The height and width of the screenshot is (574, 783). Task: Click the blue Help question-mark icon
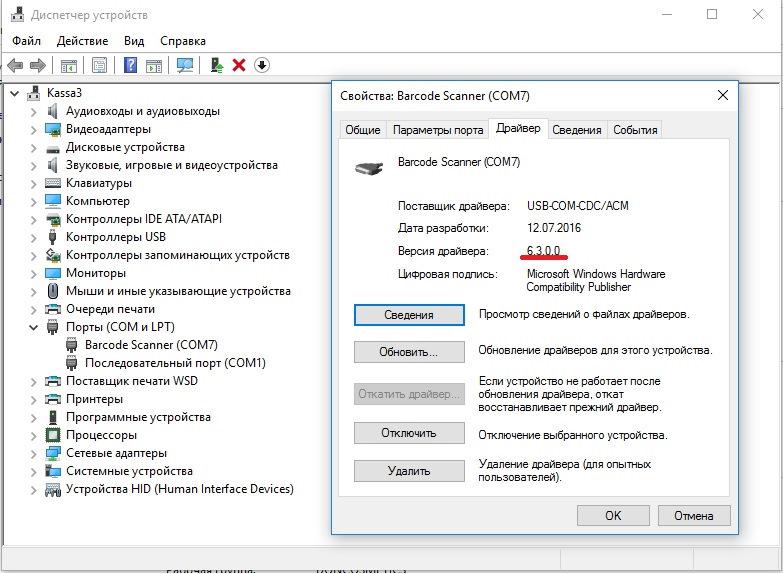click(x=130, y=65)
